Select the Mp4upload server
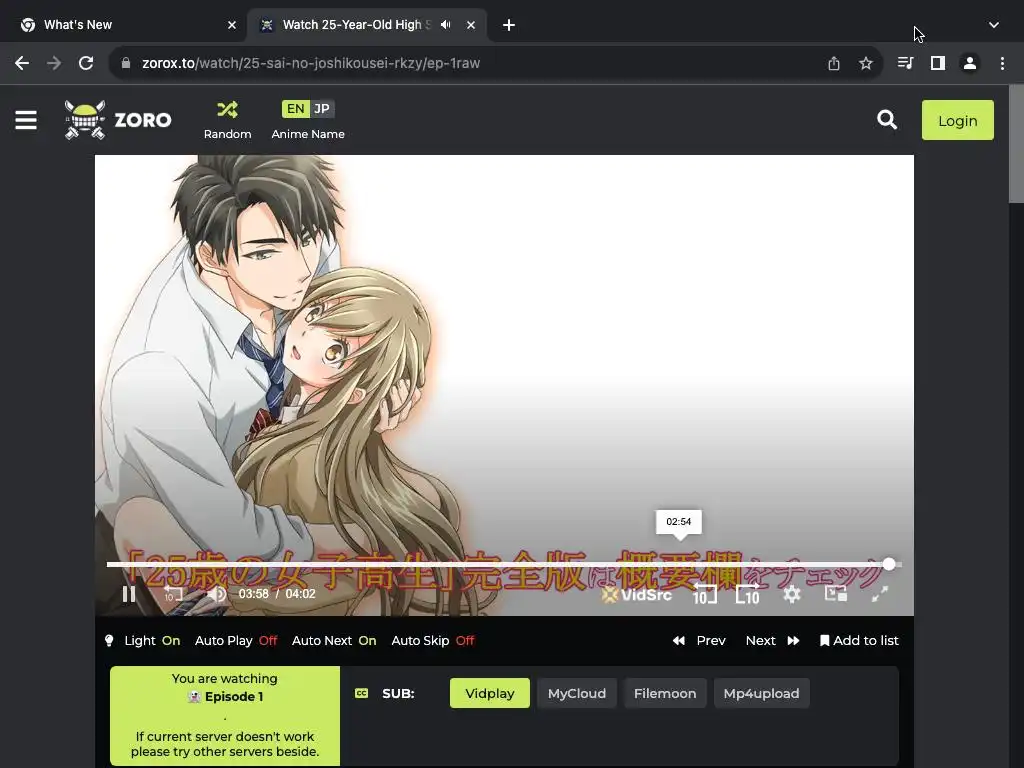 [x=761, y=694]
